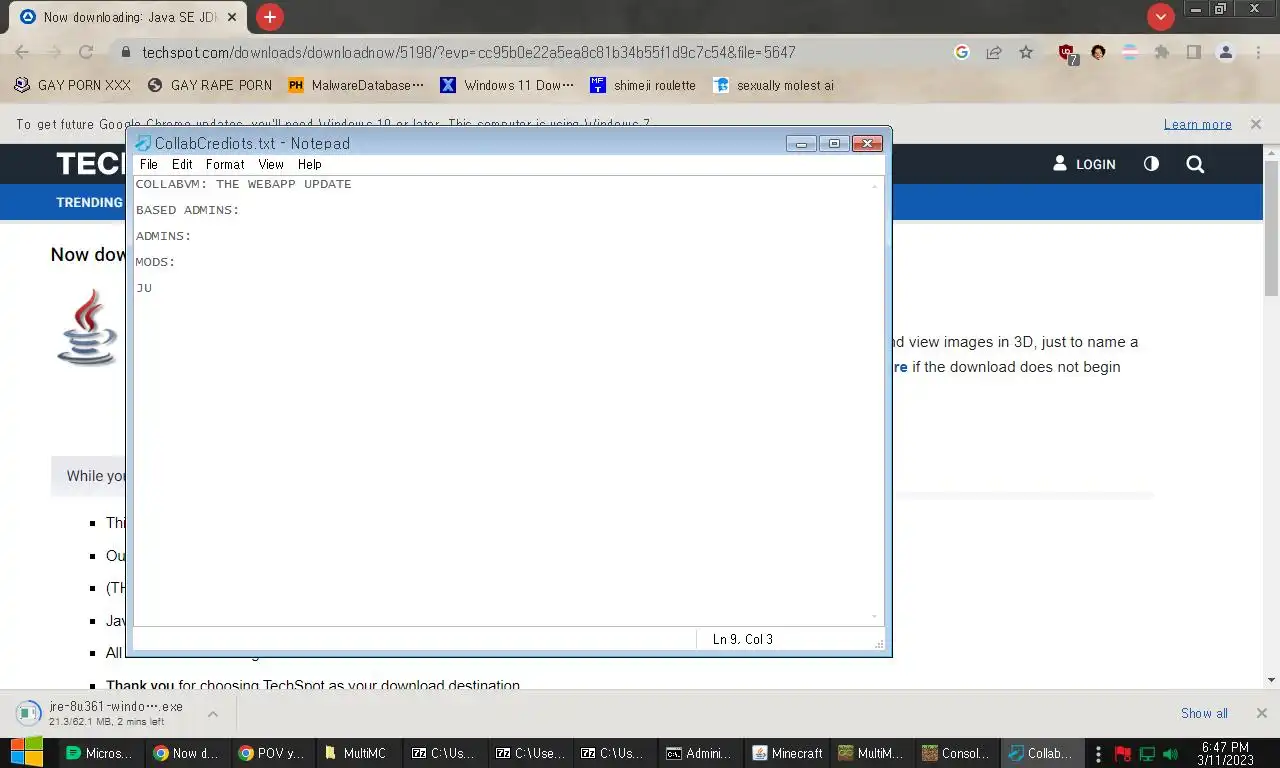Screen dimensions: 1280x768
Task: Open the Notepad File menu
Action: click(x=149, y=164)
